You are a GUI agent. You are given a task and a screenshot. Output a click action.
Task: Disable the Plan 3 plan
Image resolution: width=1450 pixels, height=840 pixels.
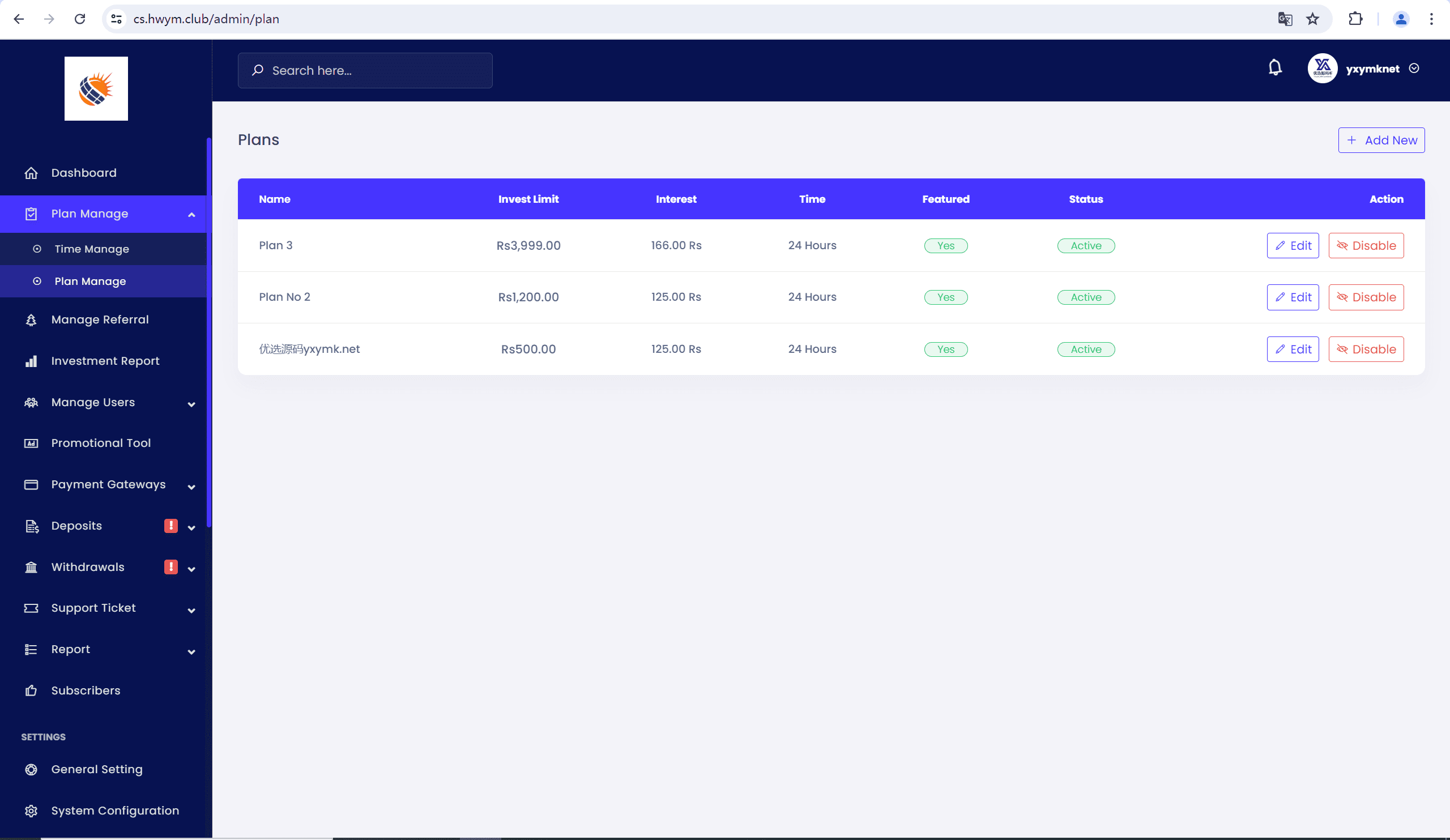(1366, 246)
